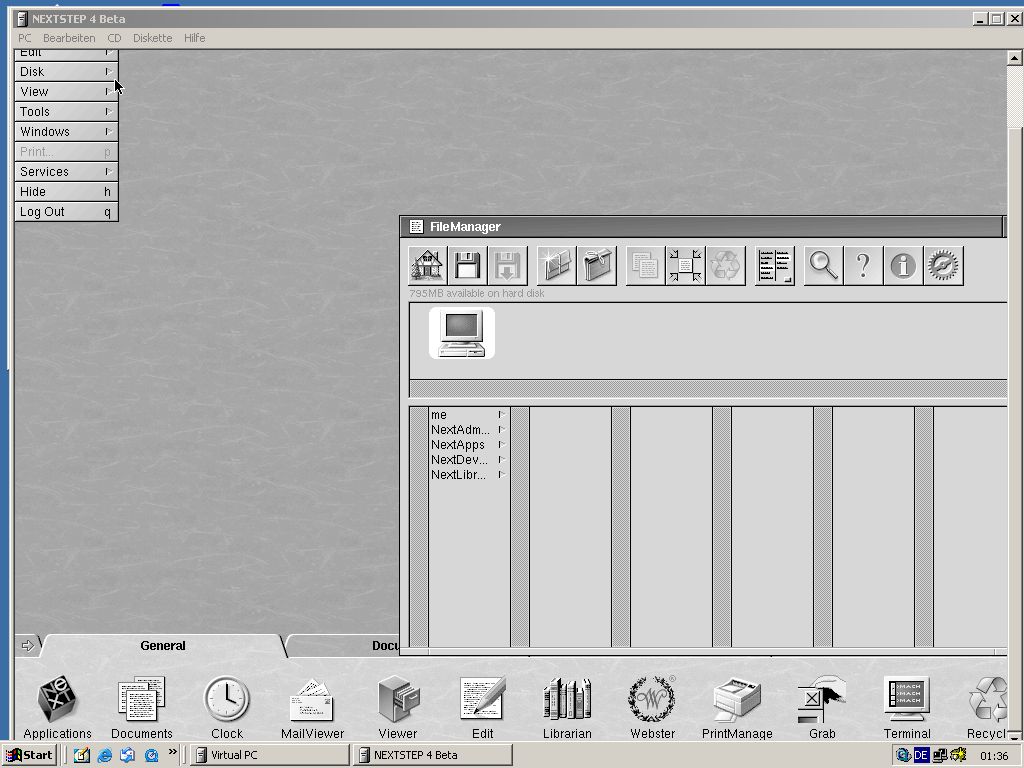Screen dimensions: 1024x768
Task: Click the question mark help icon
Action: pos(863,266)
